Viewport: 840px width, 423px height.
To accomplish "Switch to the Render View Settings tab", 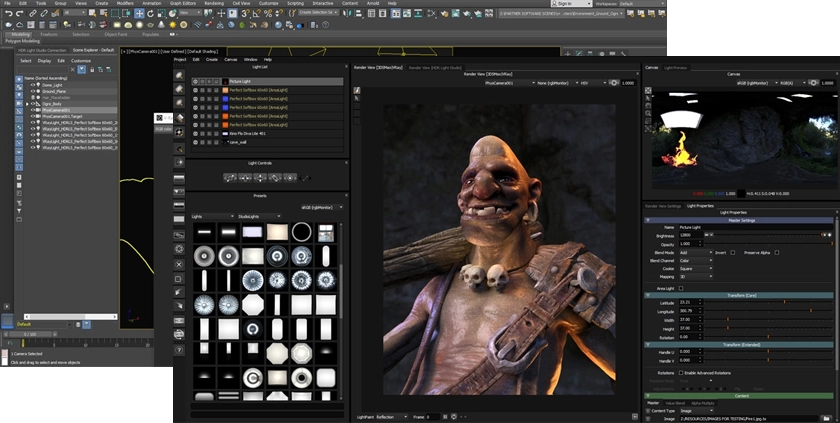I will coord(663,206).
